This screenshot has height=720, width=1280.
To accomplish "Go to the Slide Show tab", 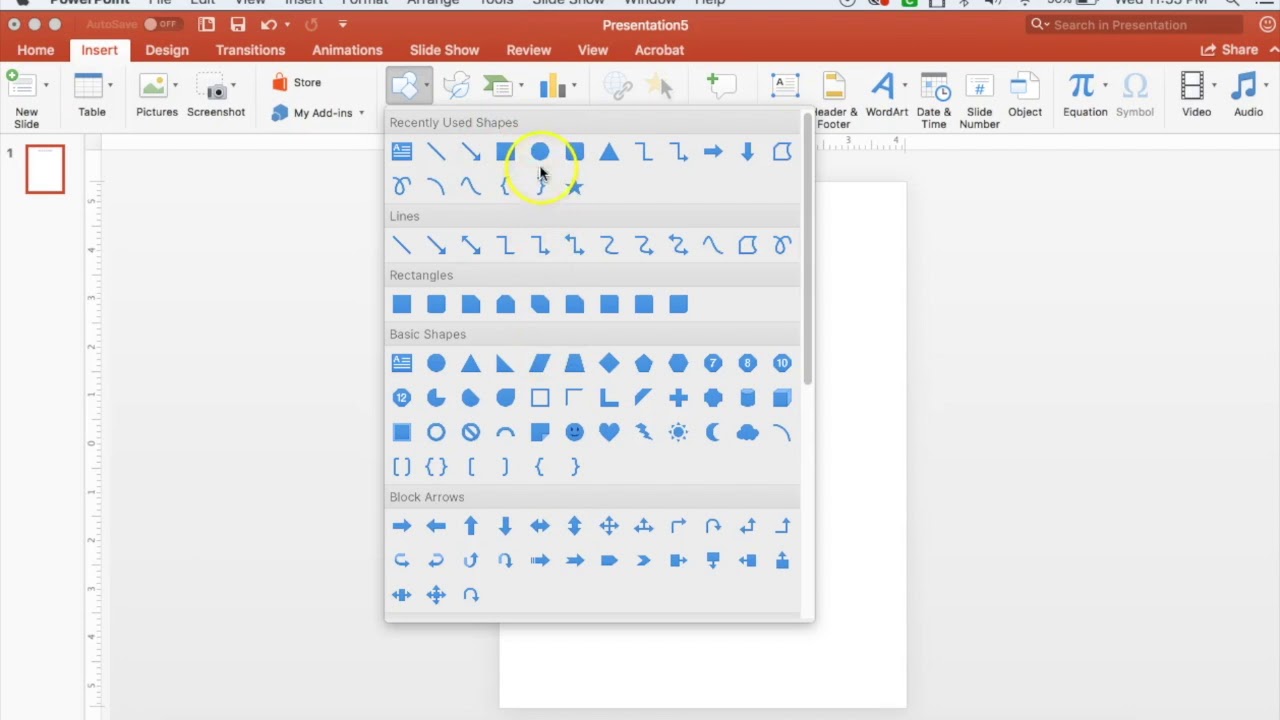I will click(445, 50).
